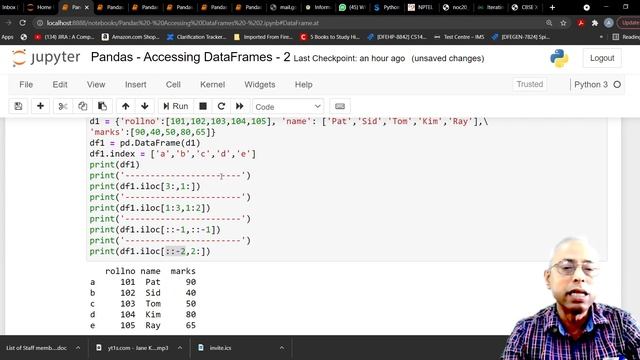This screenshot has width=640, height=360.
Task: Click output row with Kim
Action: point(143,314)
